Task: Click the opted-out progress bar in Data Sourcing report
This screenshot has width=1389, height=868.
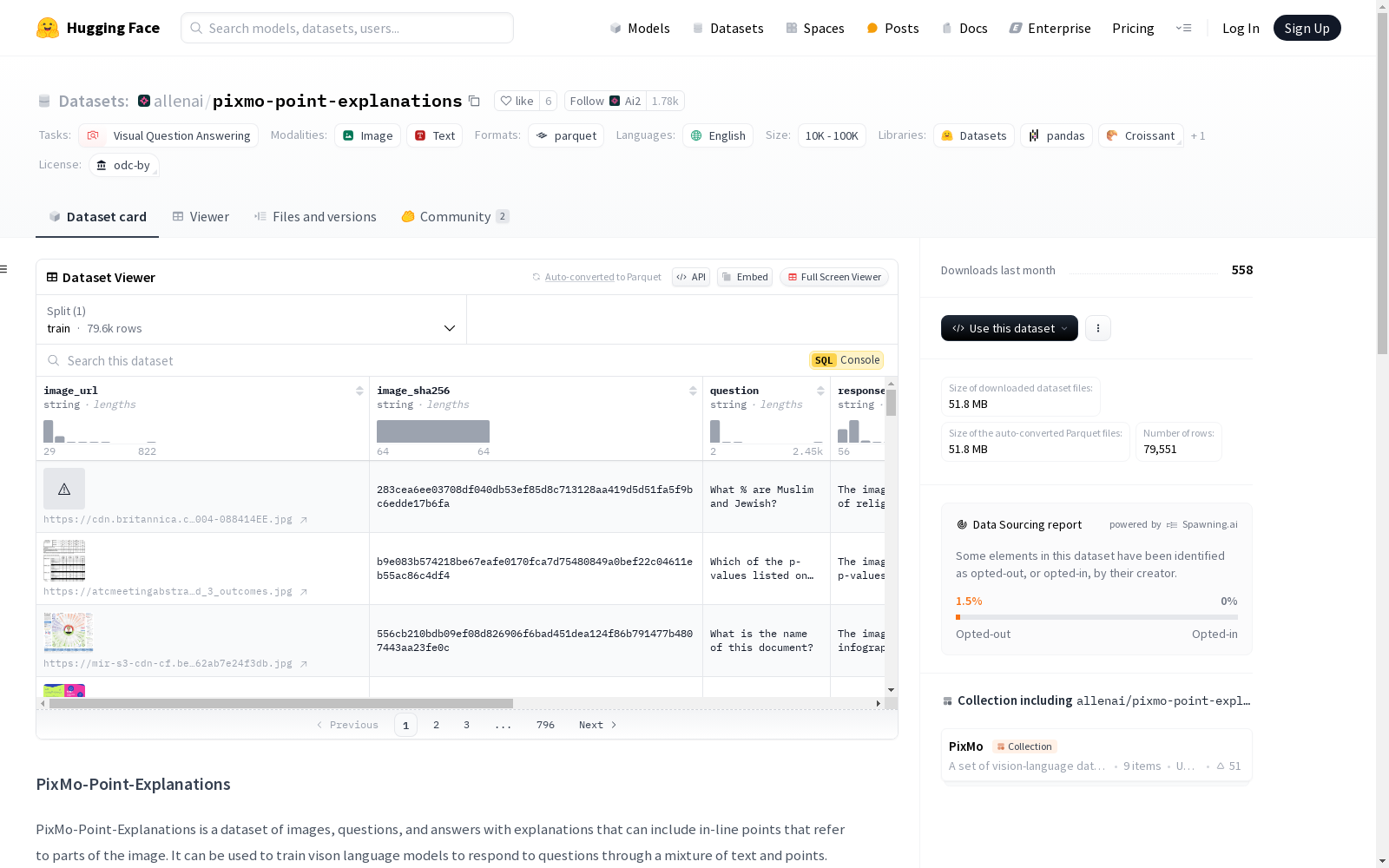Action: click(1096, 617)
